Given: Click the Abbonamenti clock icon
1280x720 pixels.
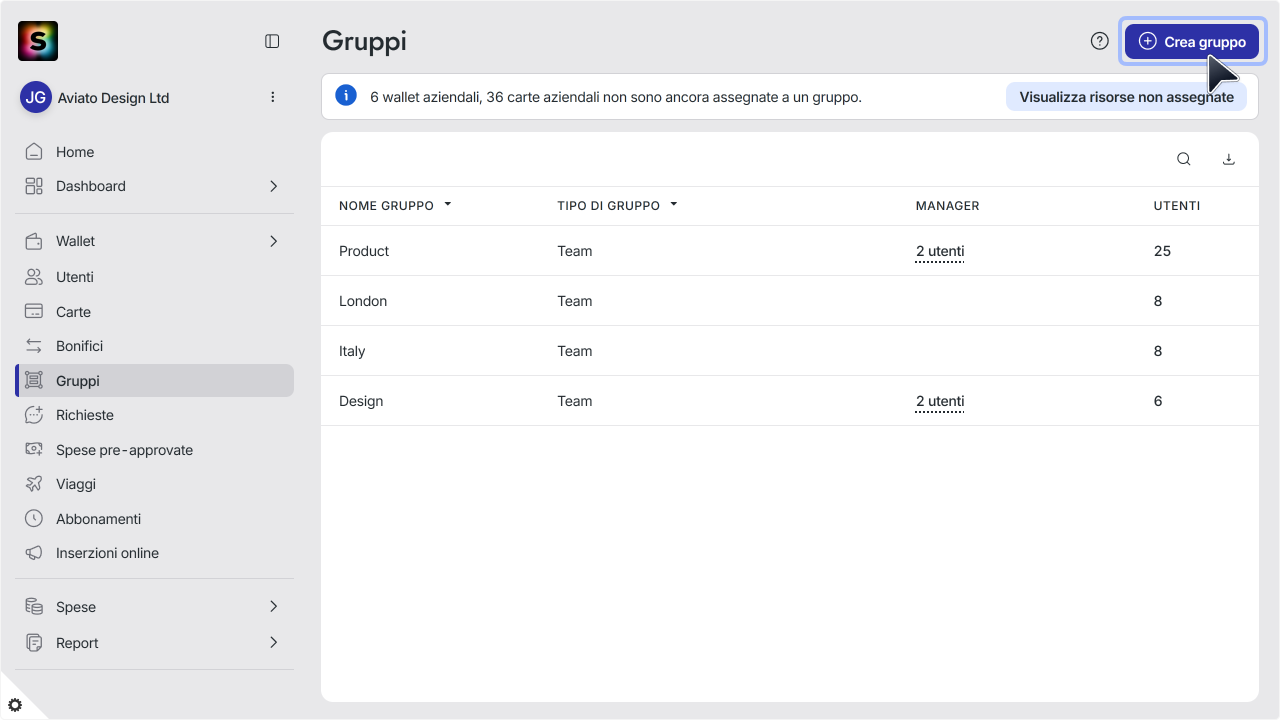Looking at the screenshot, I should [34, 519].
